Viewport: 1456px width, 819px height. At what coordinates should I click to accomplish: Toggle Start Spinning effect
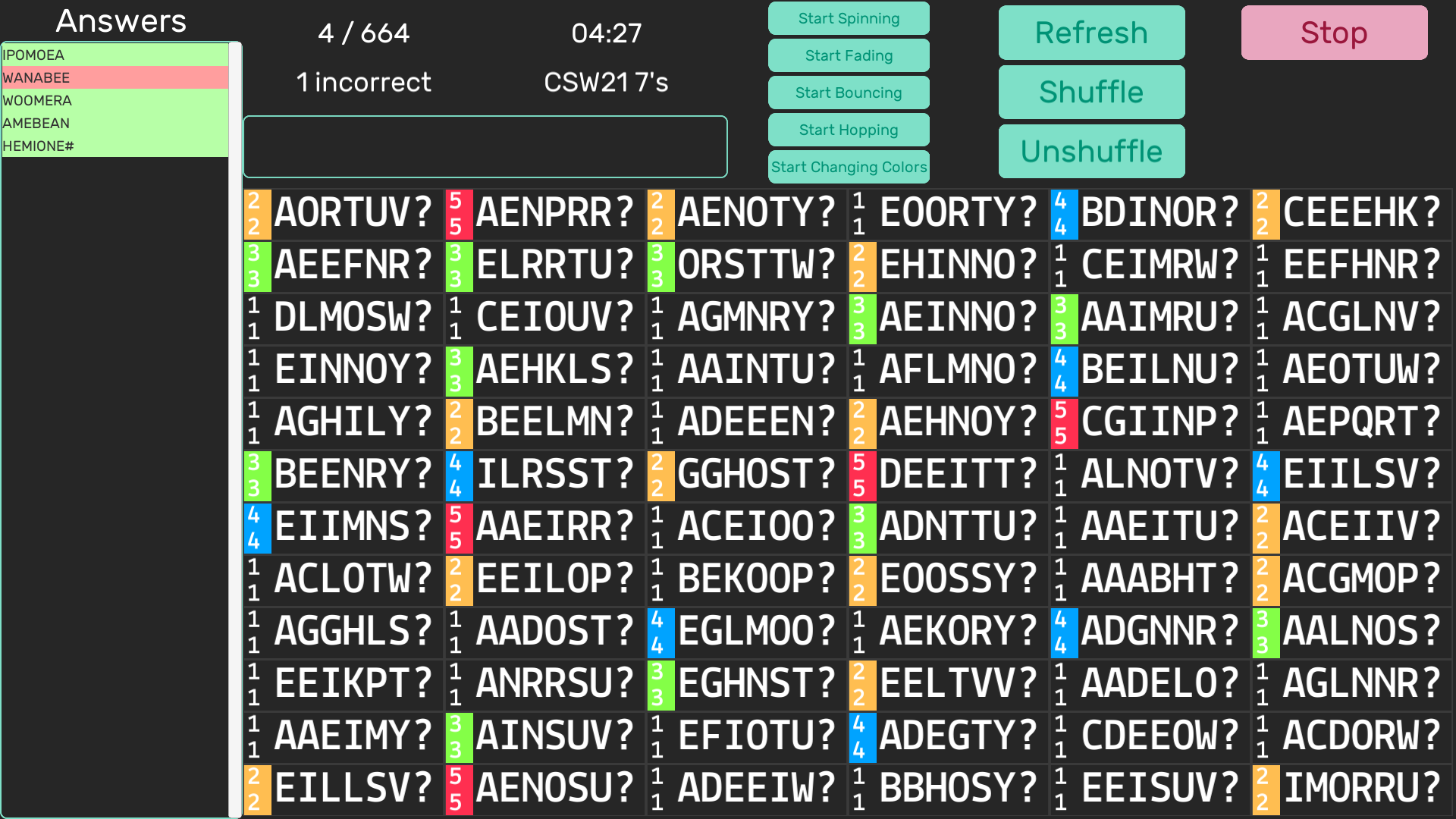pos(849,18)
